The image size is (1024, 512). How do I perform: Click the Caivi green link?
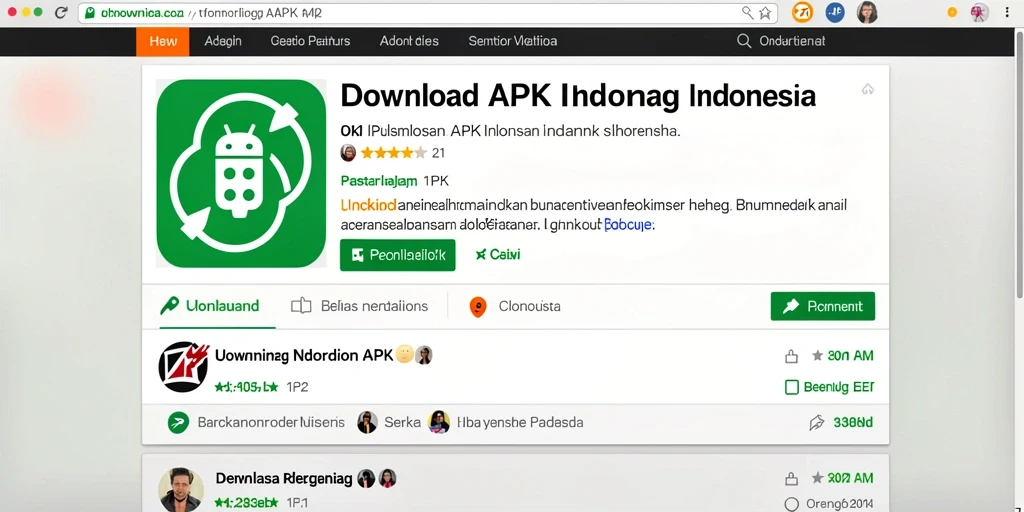(498, 255)
